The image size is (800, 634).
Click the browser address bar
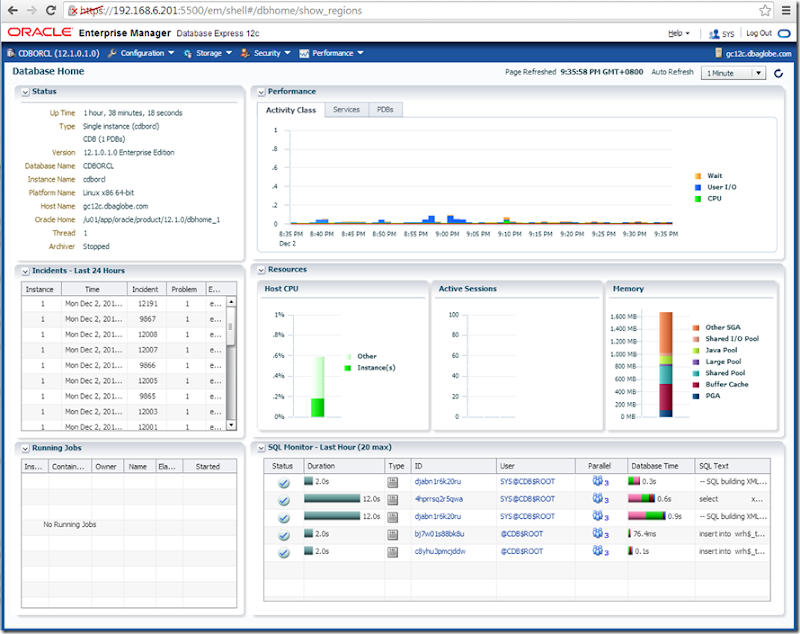(400, 11)
